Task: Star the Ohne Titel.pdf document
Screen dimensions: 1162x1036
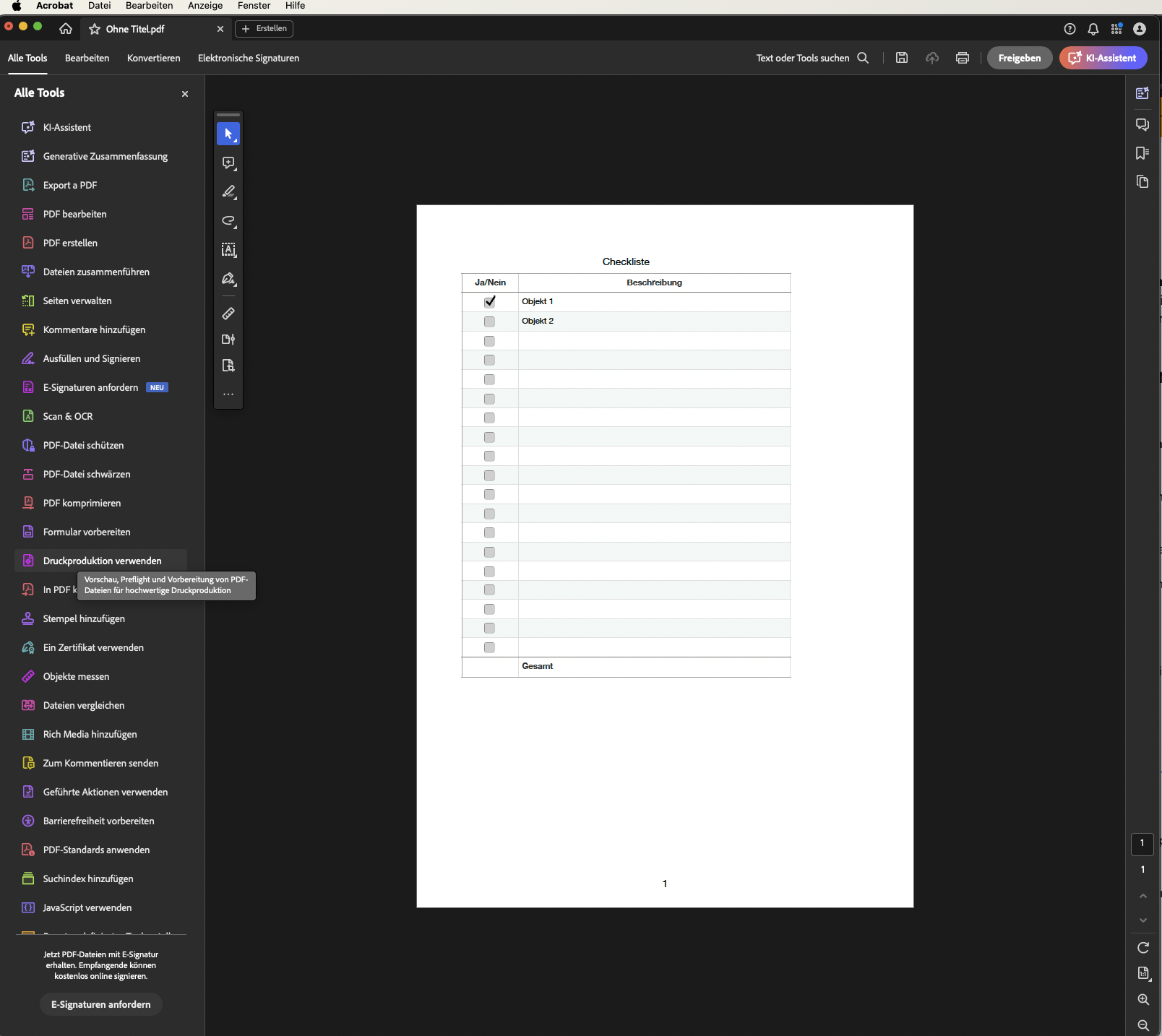Action: [95, 29]
